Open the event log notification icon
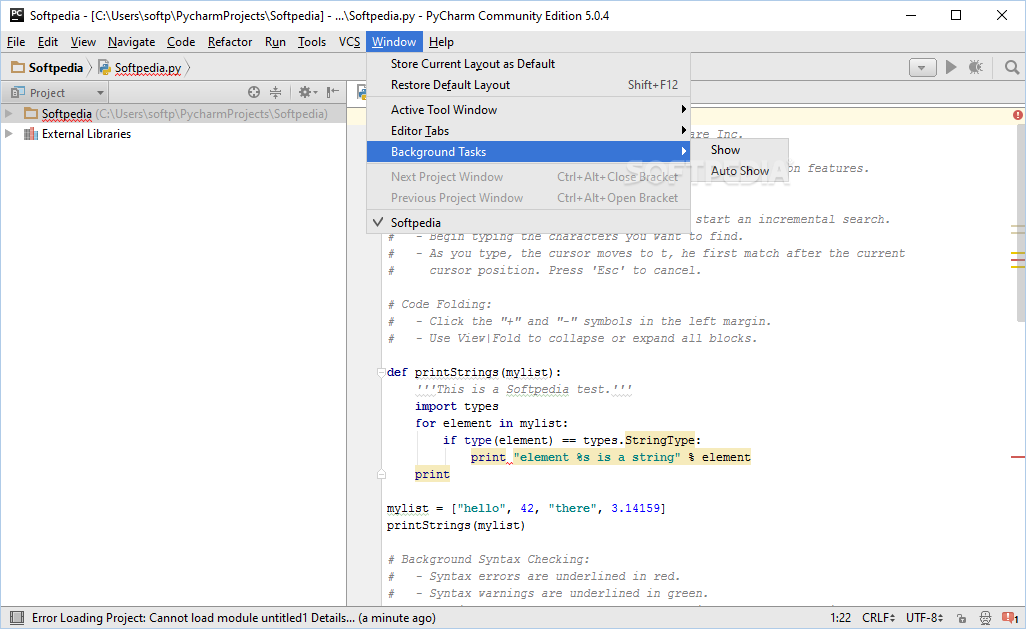This screenshot has height=629, width=1026. [1010, 617]
